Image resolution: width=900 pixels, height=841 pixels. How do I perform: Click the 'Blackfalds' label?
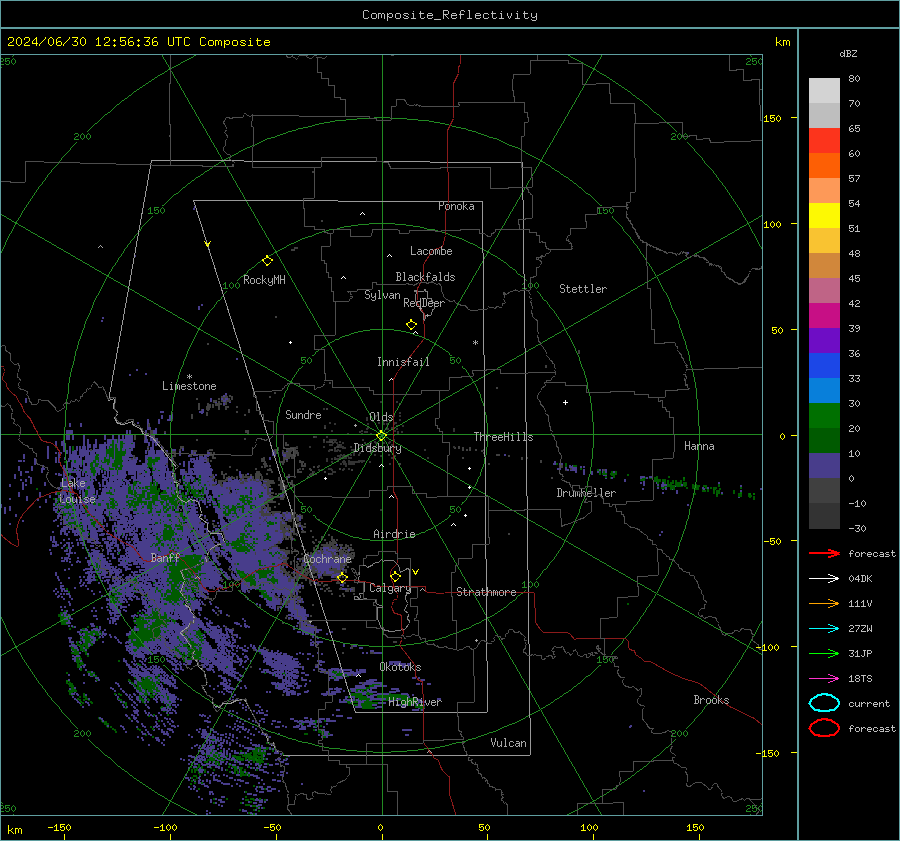(425, 277)
